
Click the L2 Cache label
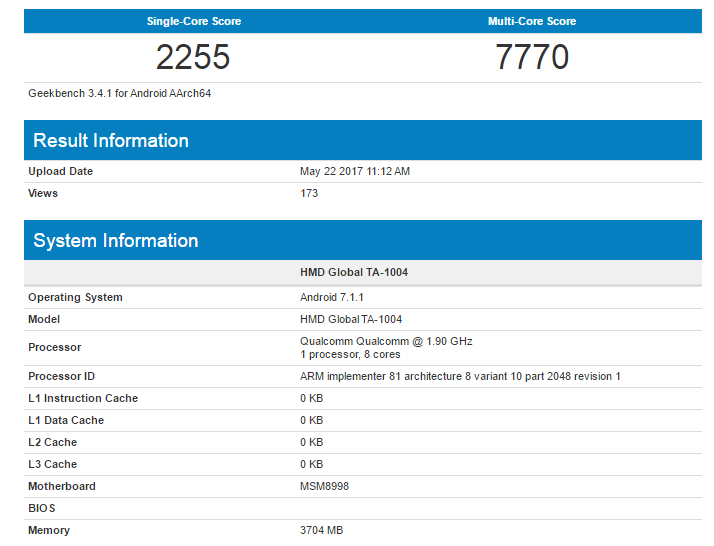tap(52, 442)
